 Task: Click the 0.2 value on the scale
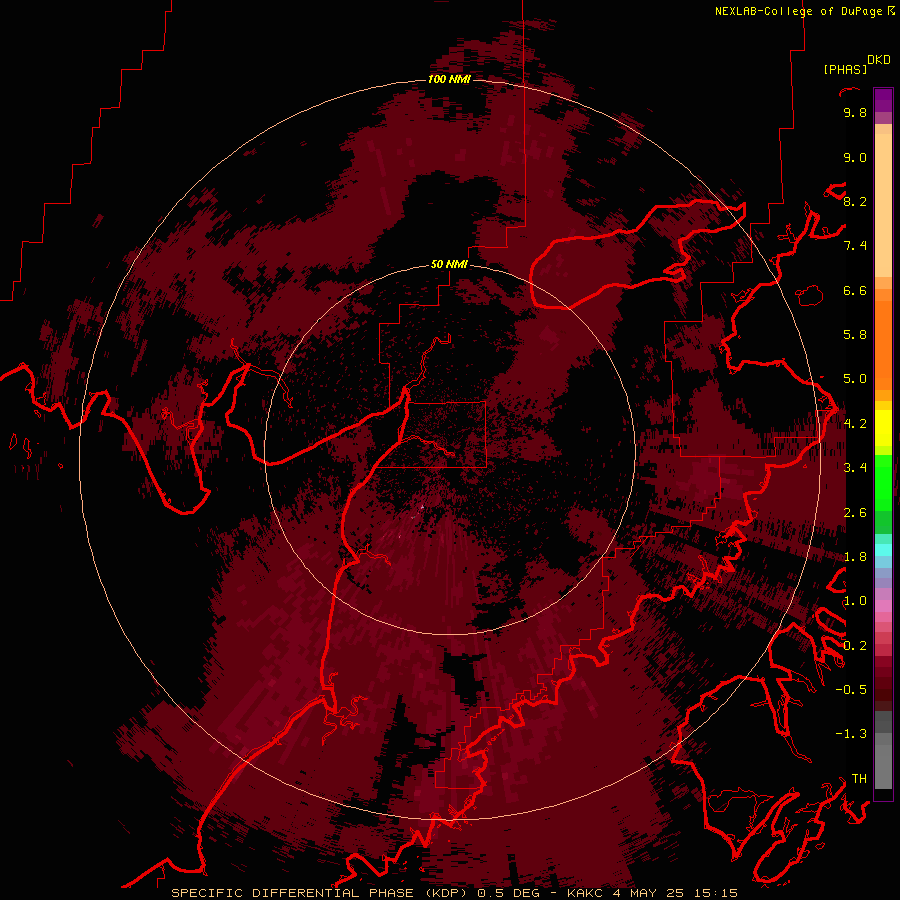855,646
